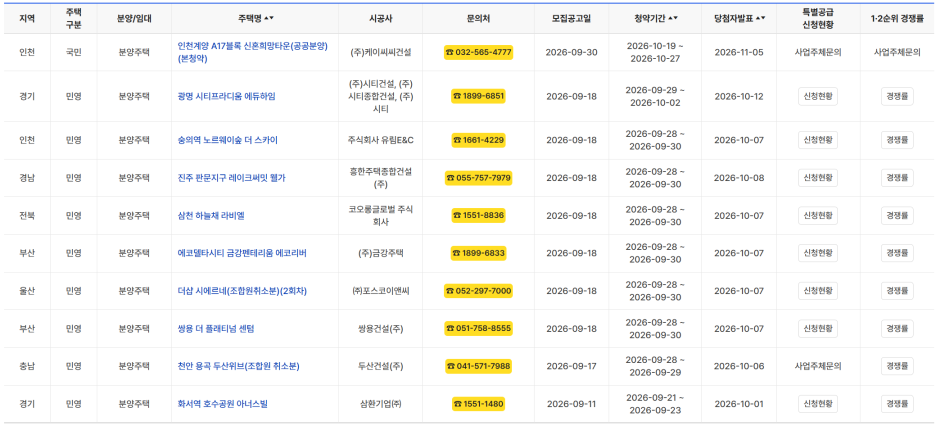The width and height of the screenshot is (936, 426).
Task: Show 경쟁률 for 천안 용곡 두산위브
Action: 897,366
